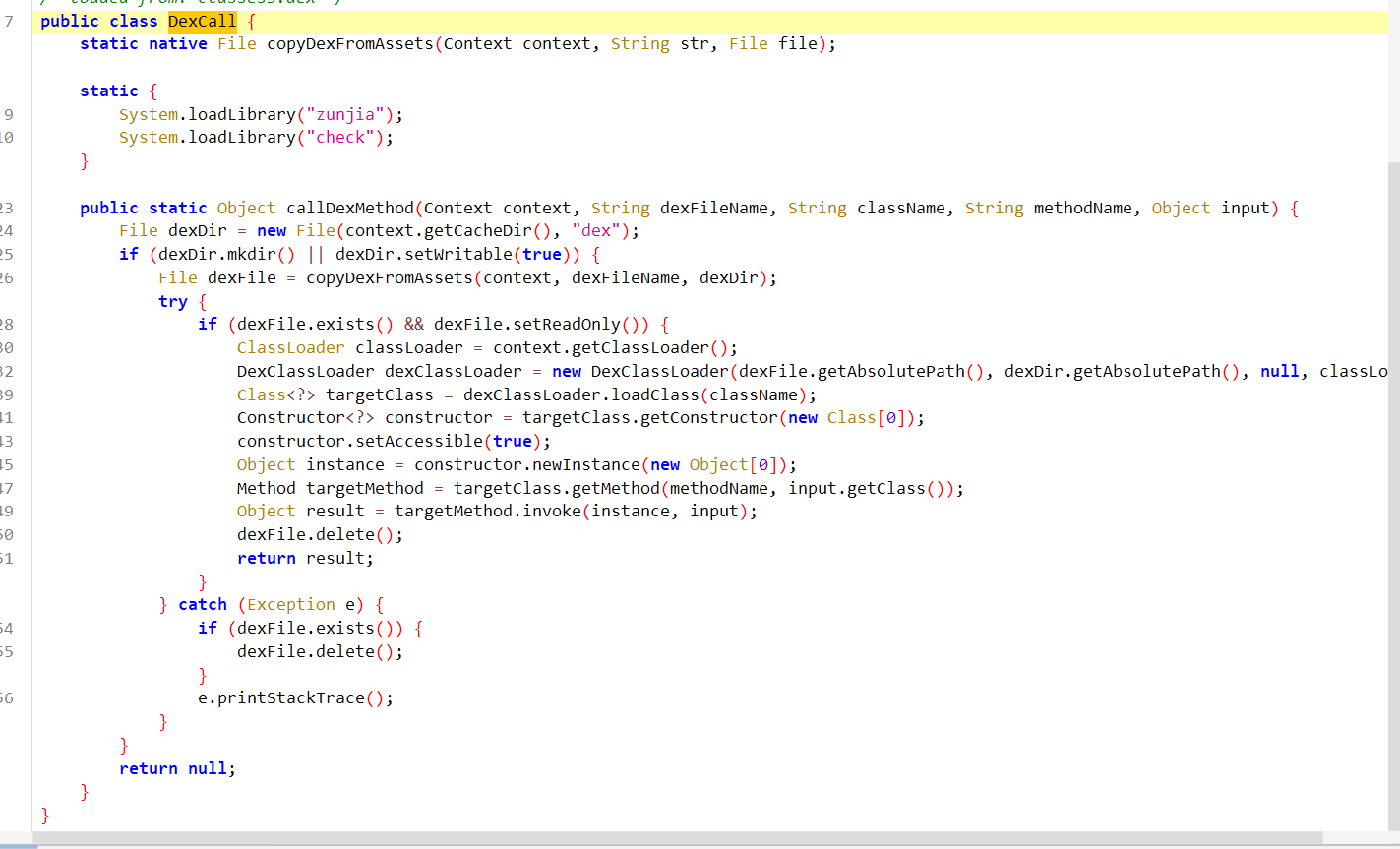
Task: Click the line number beside e.printStackTrace
Action: pyautogui.click(x=7, y=697)
